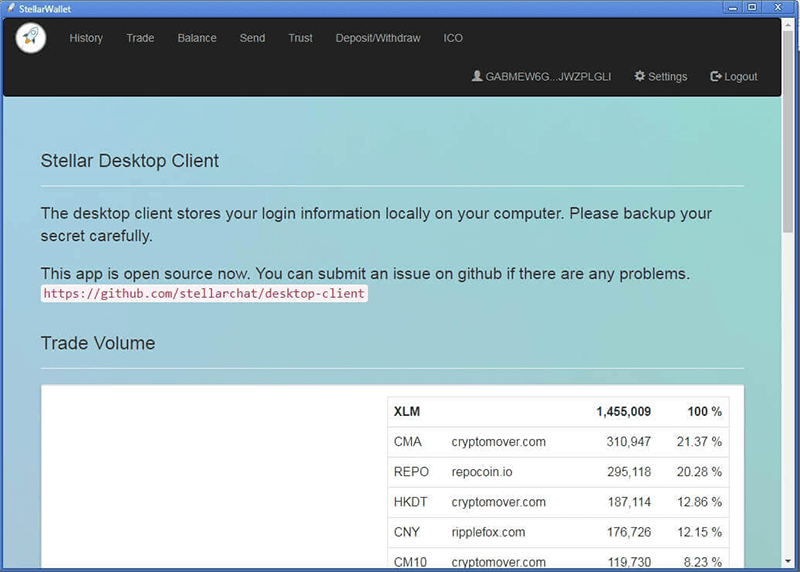800x572 pixels.
Task: Click the Settings gear icon
Action: pyautogui.click(x=640, y=76)
